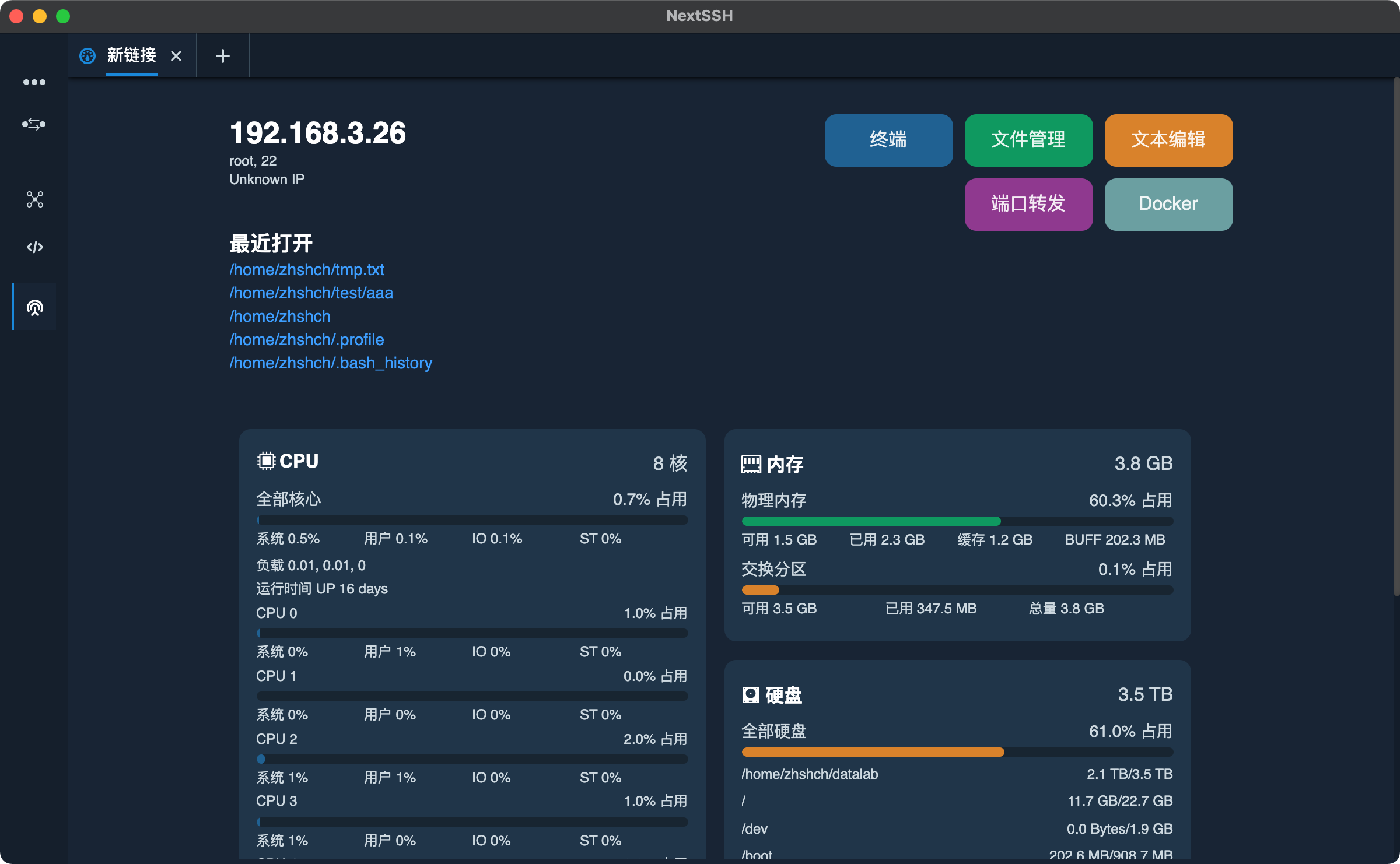Open the code snippets sidebar icon
This screenshot has height=864, width=1400.
(34, 247)
